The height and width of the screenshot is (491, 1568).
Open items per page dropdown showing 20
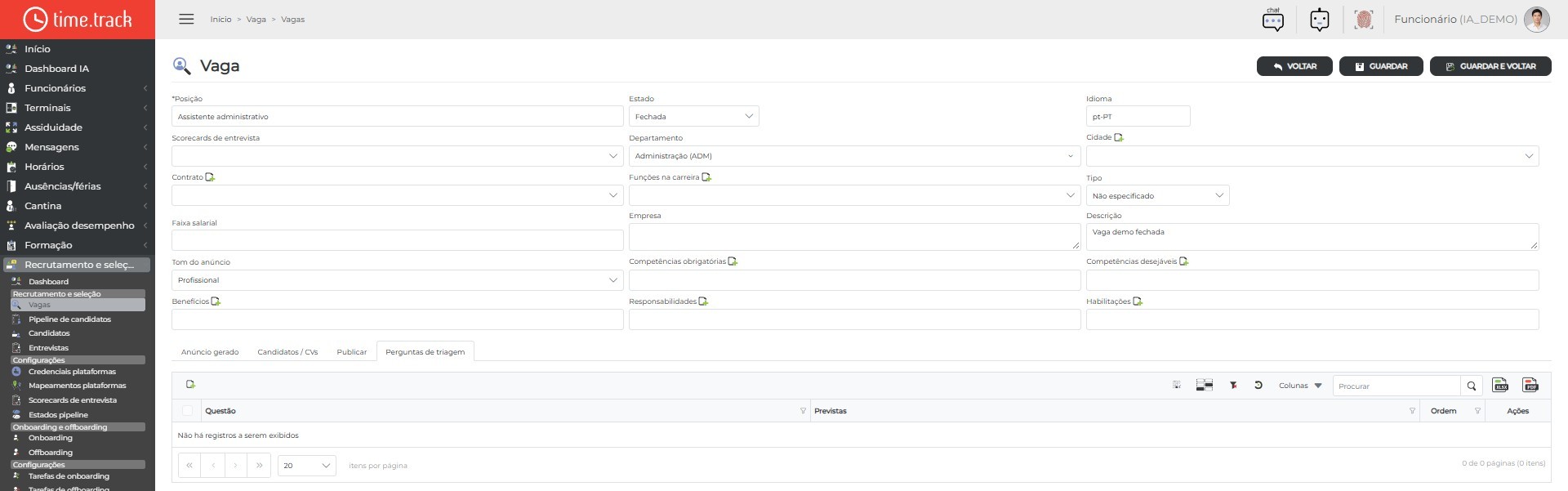(x=307, y=466)
